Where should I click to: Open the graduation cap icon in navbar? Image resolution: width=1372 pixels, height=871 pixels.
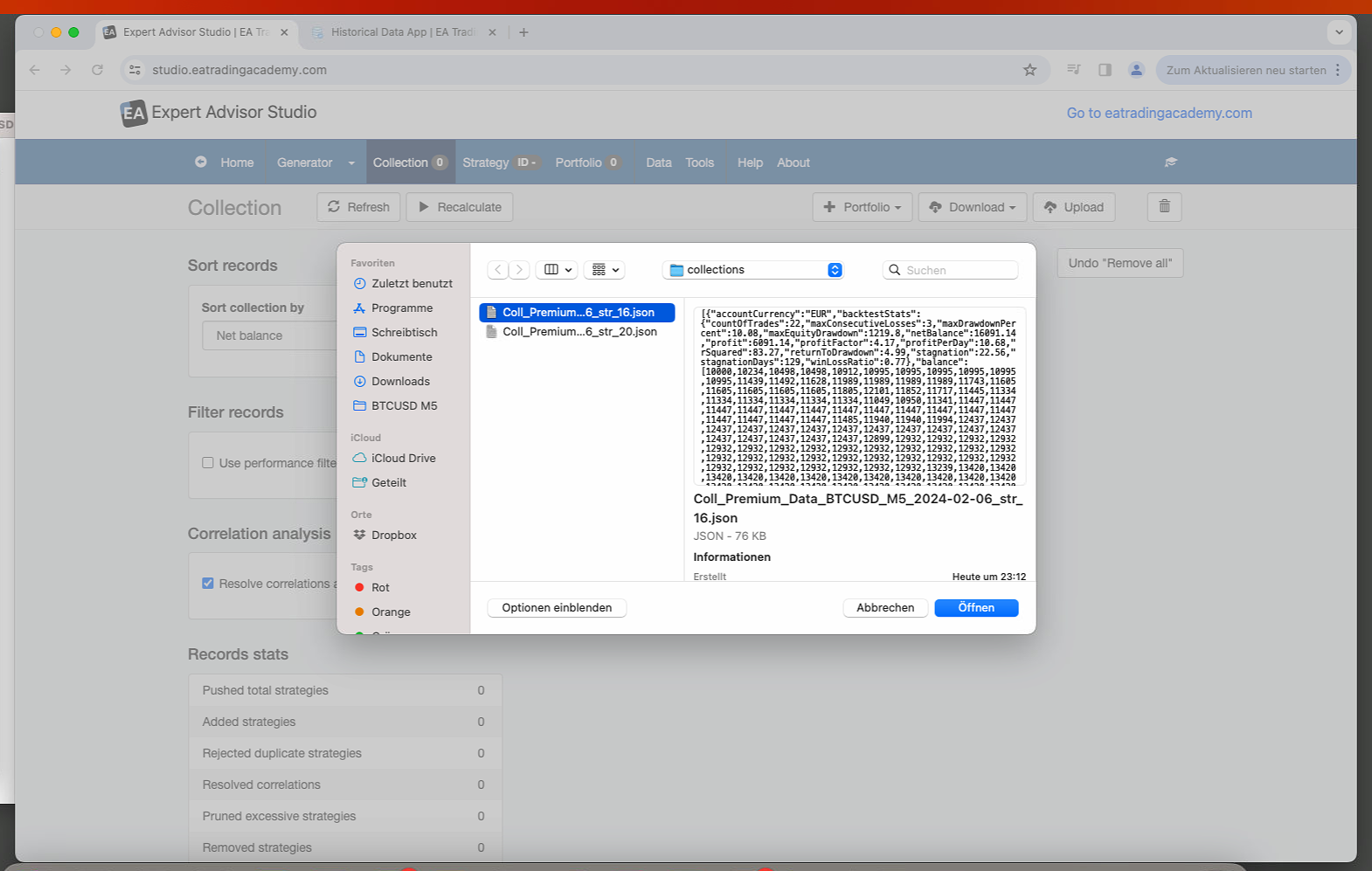(x=1171, y=162)
